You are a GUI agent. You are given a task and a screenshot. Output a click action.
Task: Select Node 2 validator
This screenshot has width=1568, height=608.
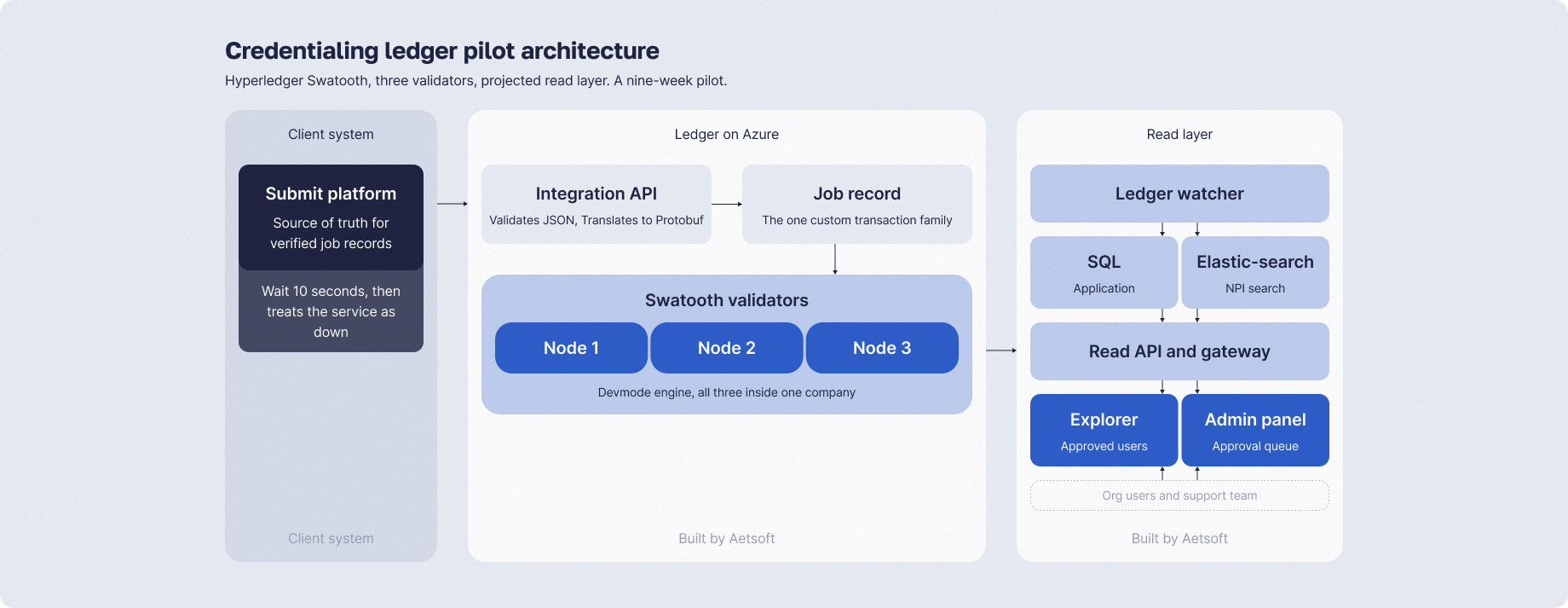(x=727, y=348)
